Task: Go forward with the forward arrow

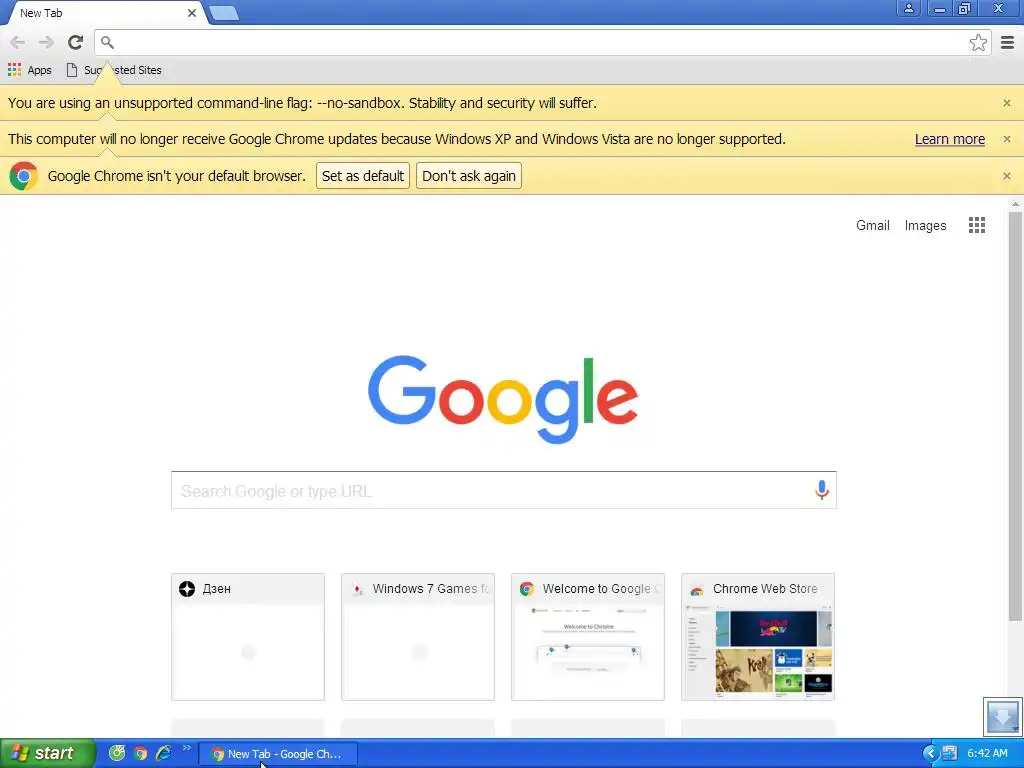Action: coord(46,42)
